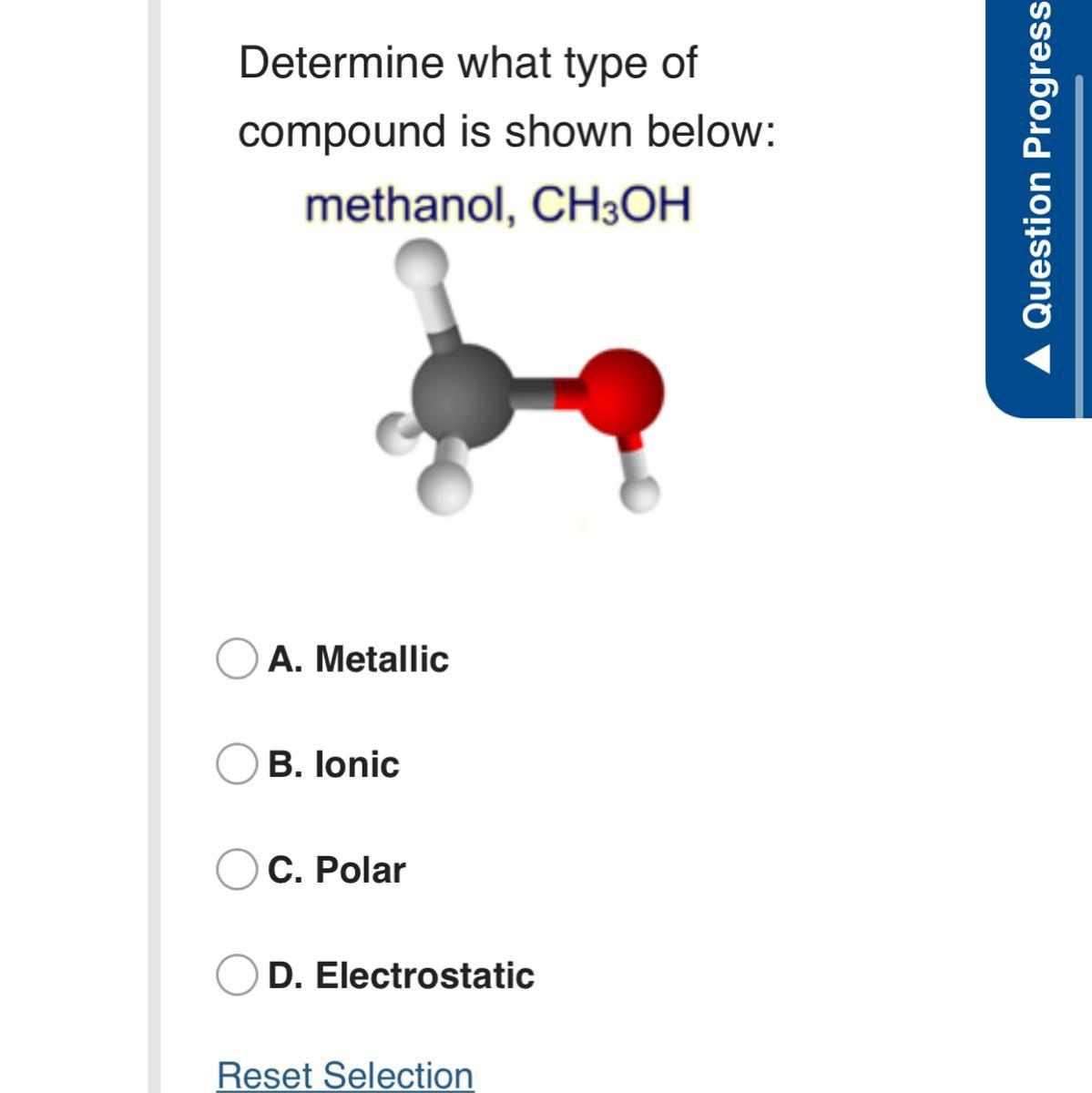This screenshot has height=1093, width=1092.
Task: Select the radio button for A. Metallic
Action: [236, 659]
